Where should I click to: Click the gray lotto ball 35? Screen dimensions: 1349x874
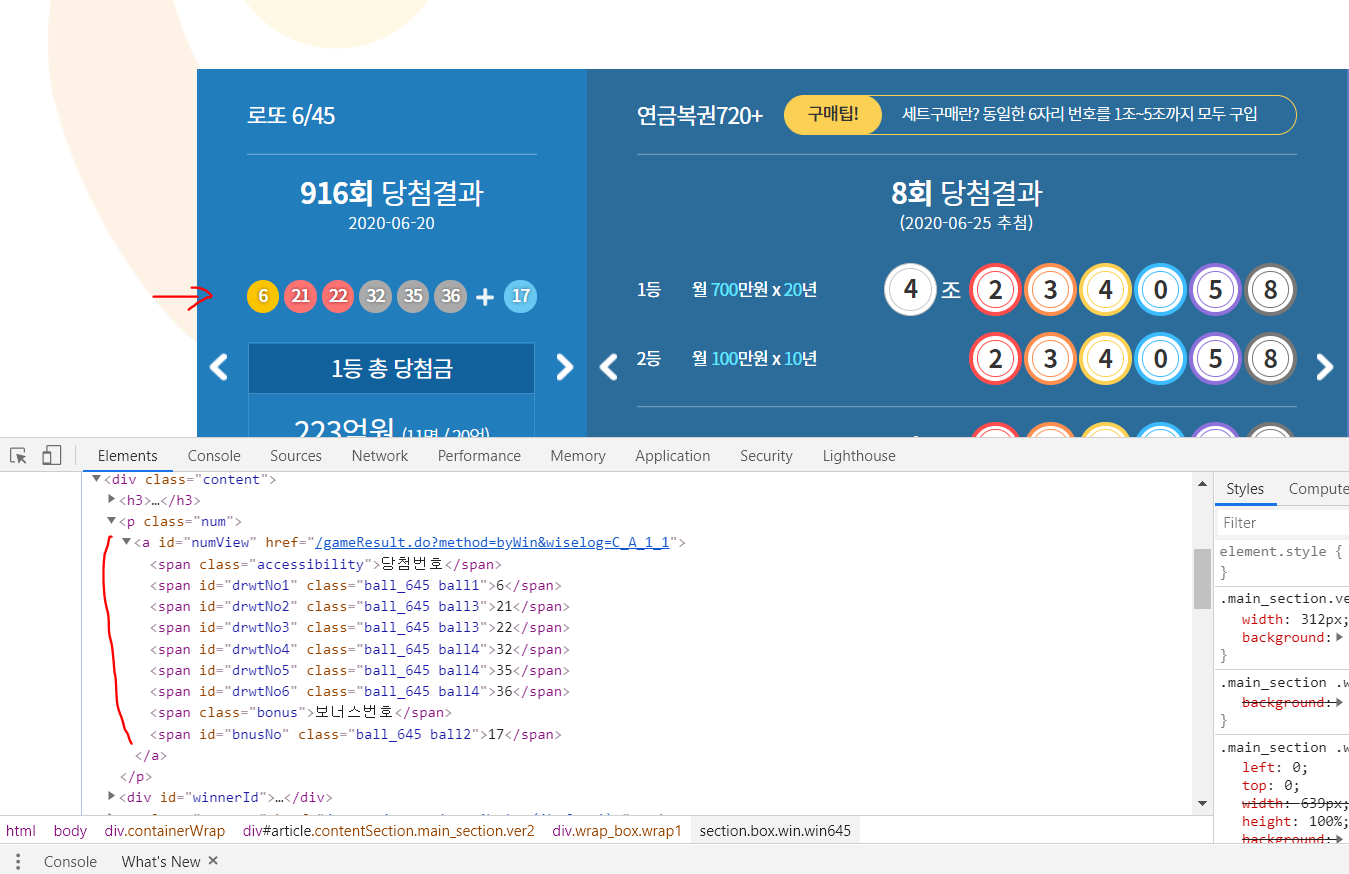coord(413,296)
